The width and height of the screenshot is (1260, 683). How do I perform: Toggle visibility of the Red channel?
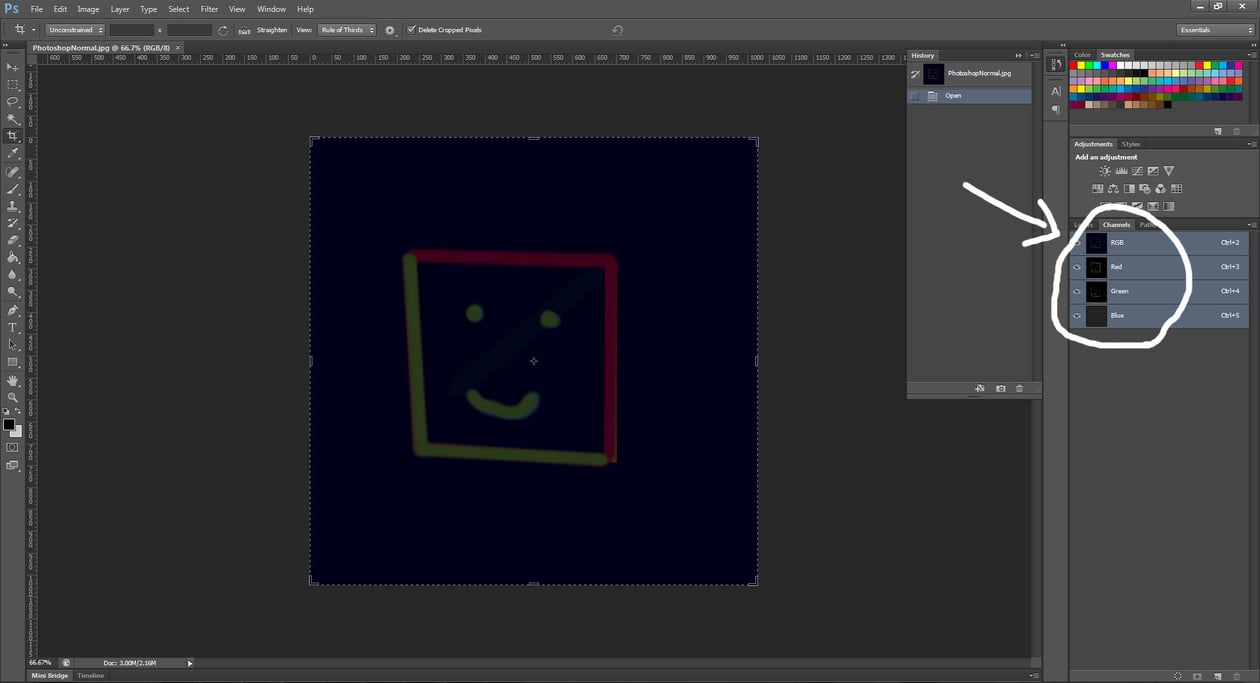[x=1078, y=266]
